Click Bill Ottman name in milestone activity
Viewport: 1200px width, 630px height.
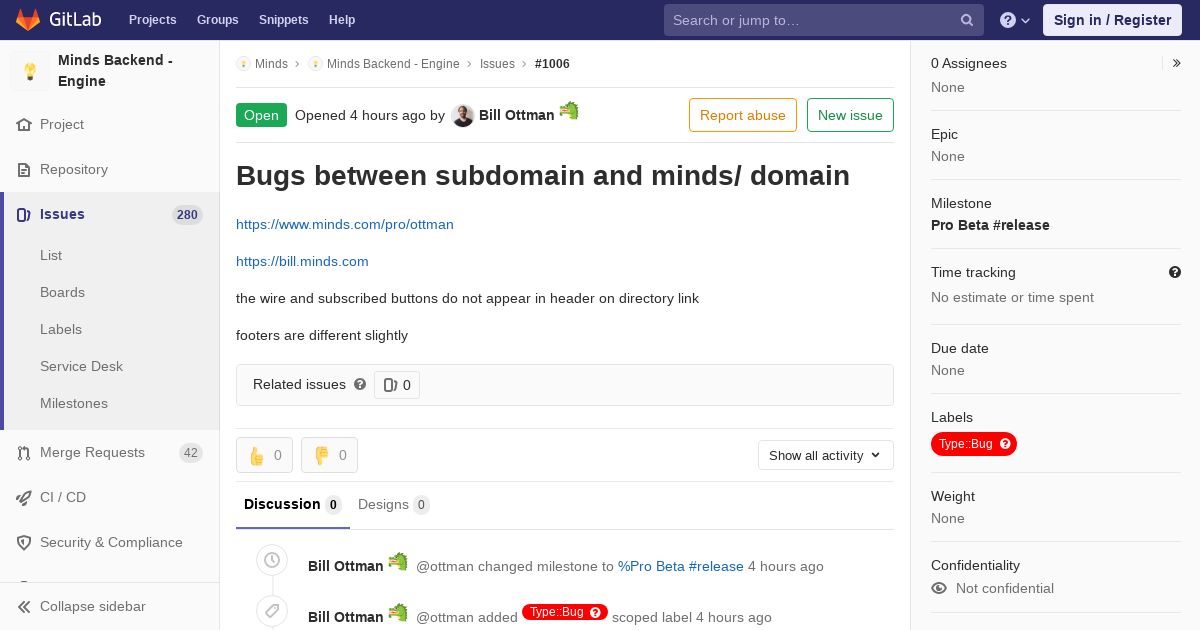[x=345, y=566]
